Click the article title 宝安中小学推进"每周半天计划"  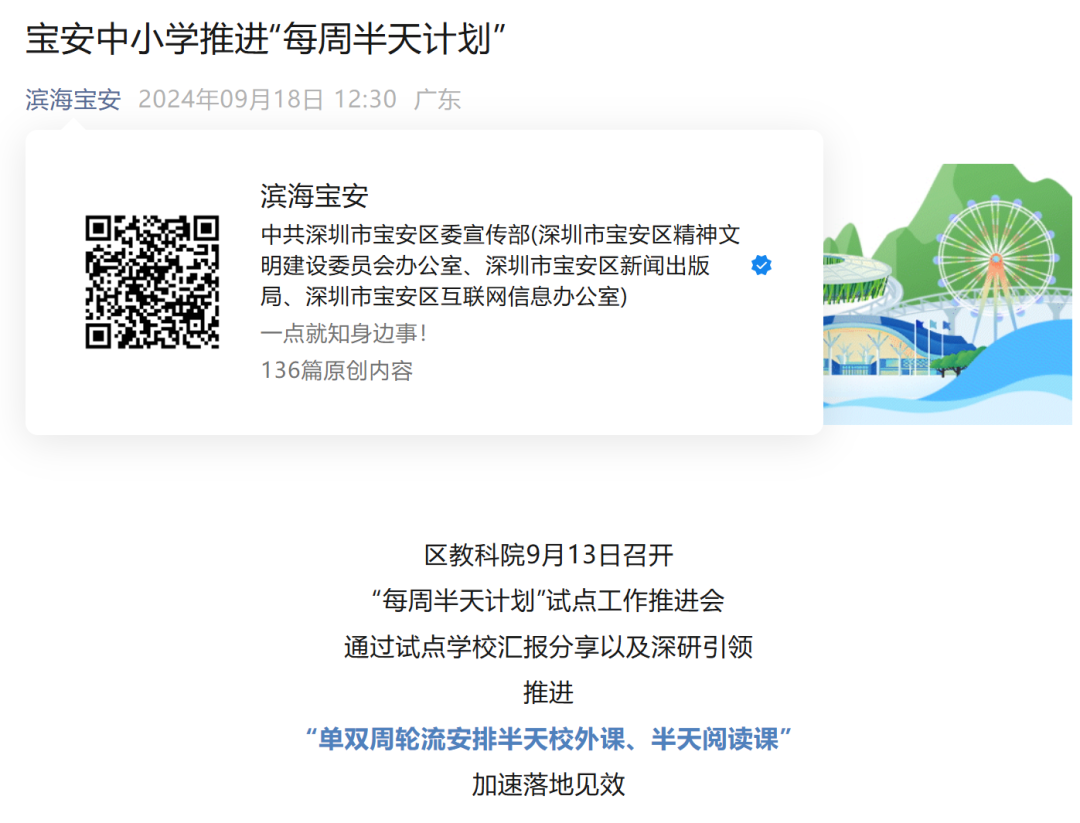[x=265, y=39]
